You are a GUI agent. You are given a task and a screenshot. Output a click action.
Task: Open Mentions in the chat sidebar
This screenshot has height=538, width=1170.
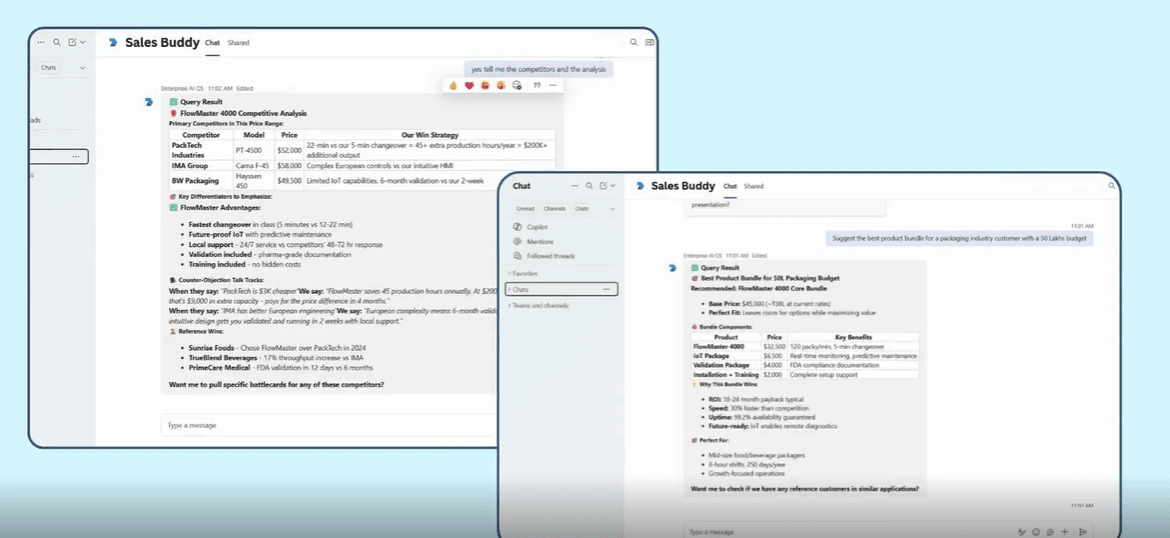(540, 241)
